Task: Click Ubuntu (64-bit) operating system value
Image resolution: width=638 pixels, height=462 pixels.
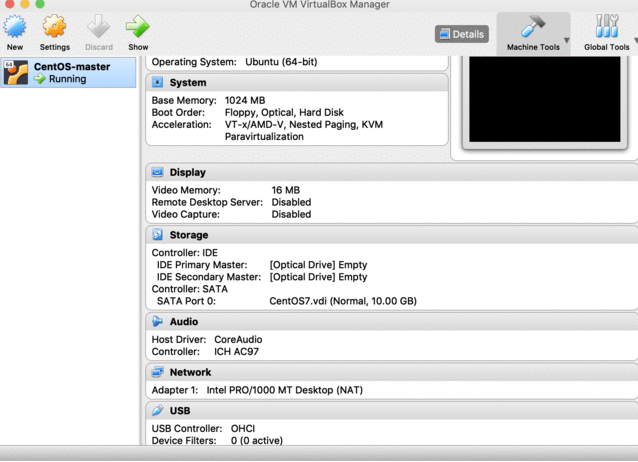Action: point(281,62)
